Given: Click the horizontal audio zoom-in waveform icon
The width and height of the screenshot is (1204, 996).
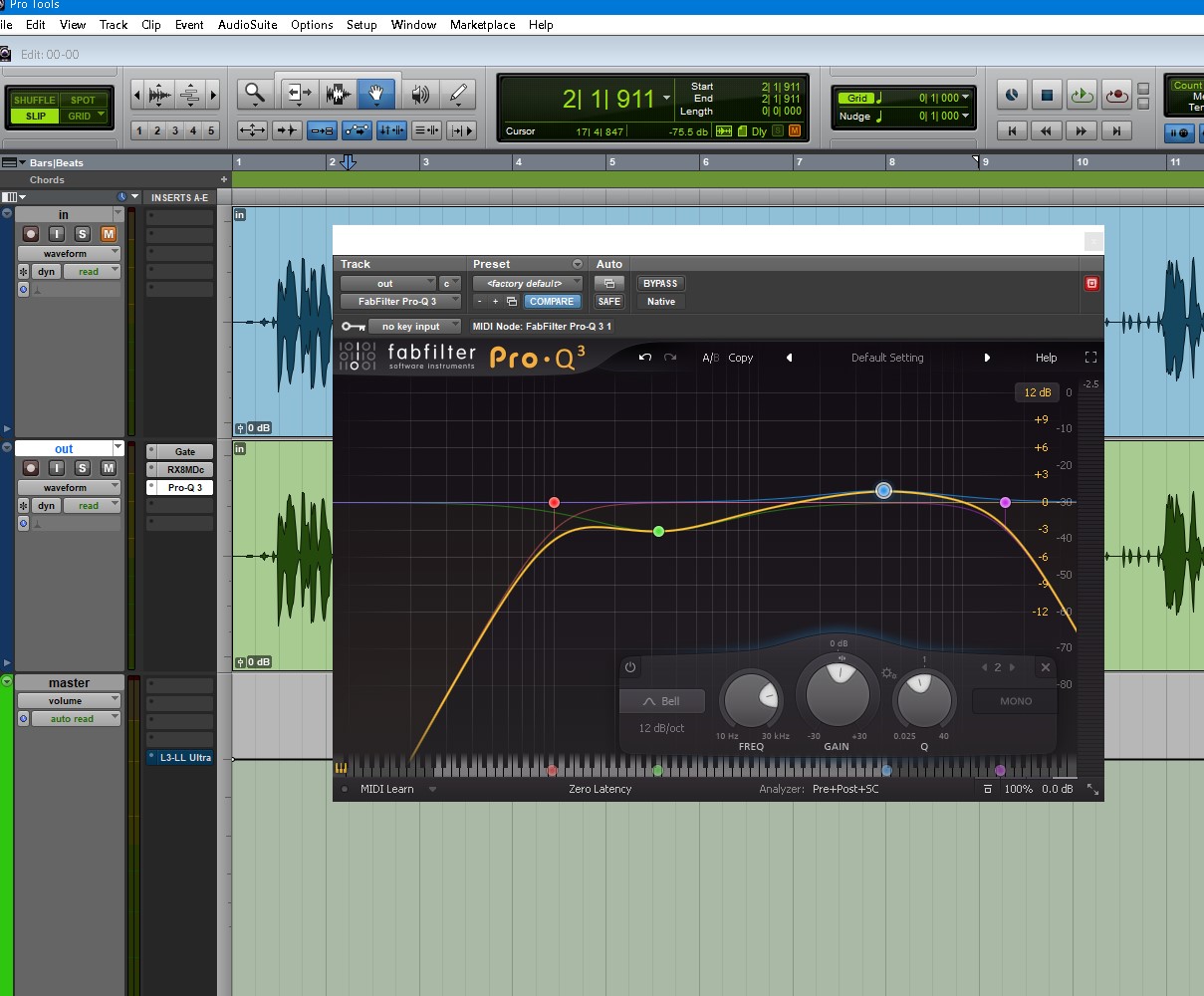Looking at the screenshot, I should [x=158, y=96].
